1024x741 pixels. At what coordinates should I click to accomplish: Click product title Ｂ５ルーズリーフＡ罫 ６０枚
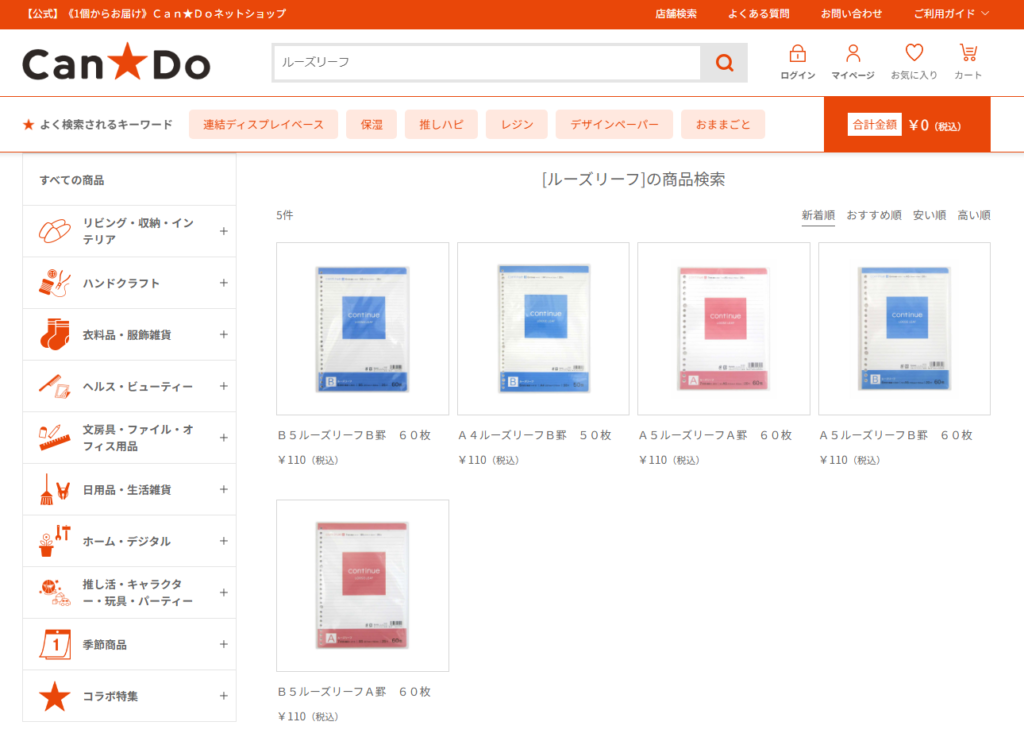click(x=354, y=692)
